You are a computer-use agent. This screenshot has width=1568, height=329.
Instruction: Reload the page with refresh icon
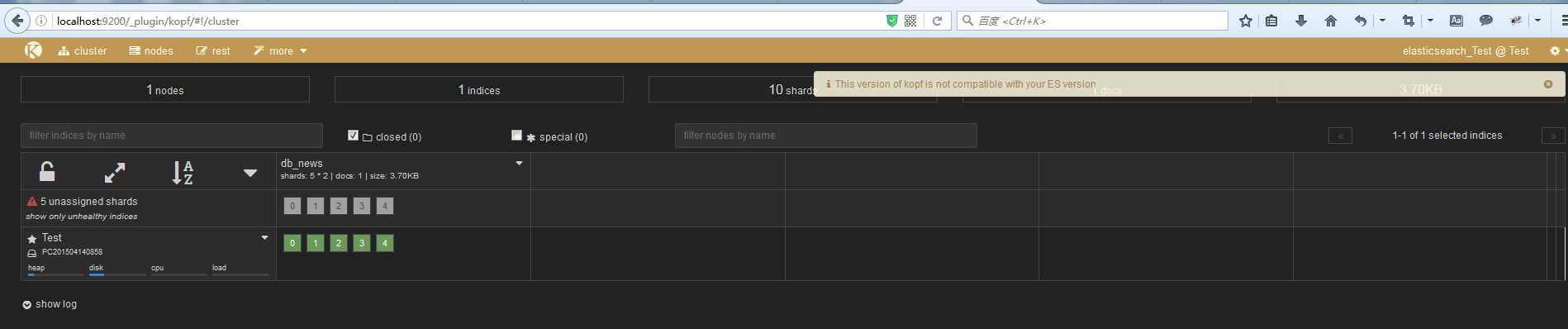tap(937, 21)
